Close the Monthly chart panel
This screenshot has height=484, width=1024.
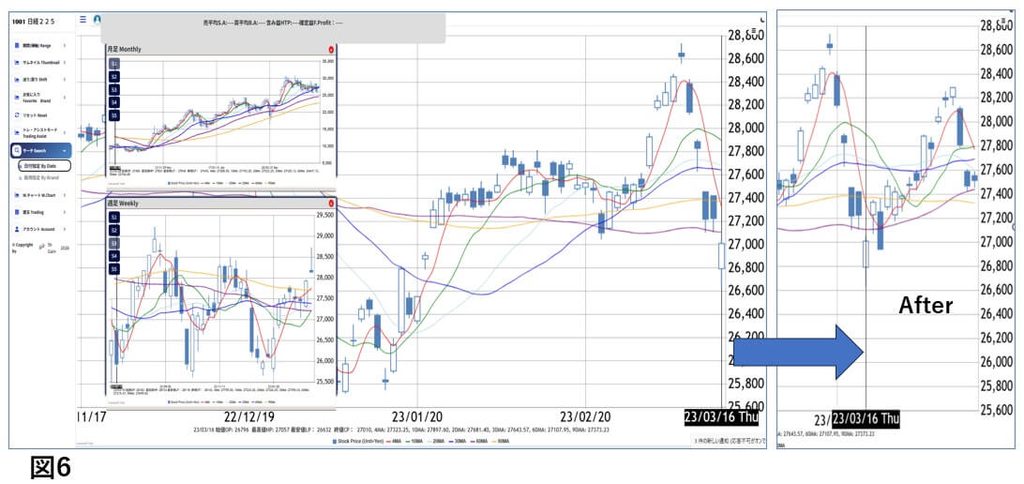[331, 49]
